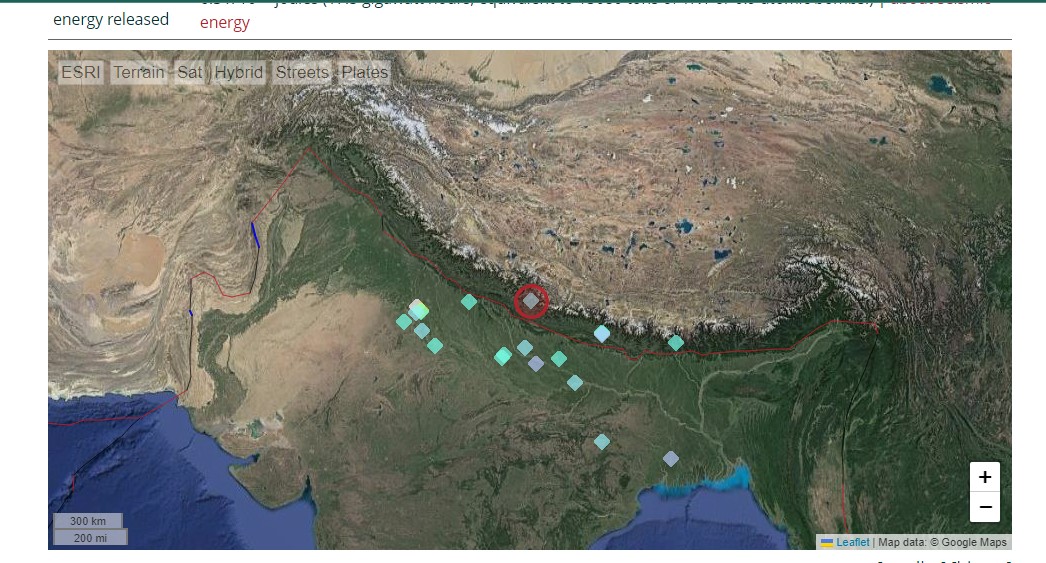Click the 'Map data: © Google Maps' attribution text
1046x563 pixels.
click(942, 542)
